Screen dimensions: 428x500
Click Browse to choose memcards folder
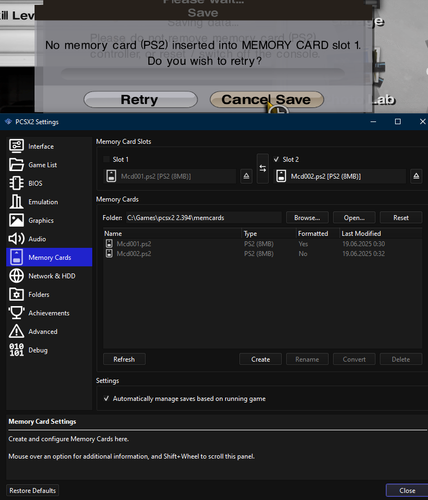pos(307,218)
